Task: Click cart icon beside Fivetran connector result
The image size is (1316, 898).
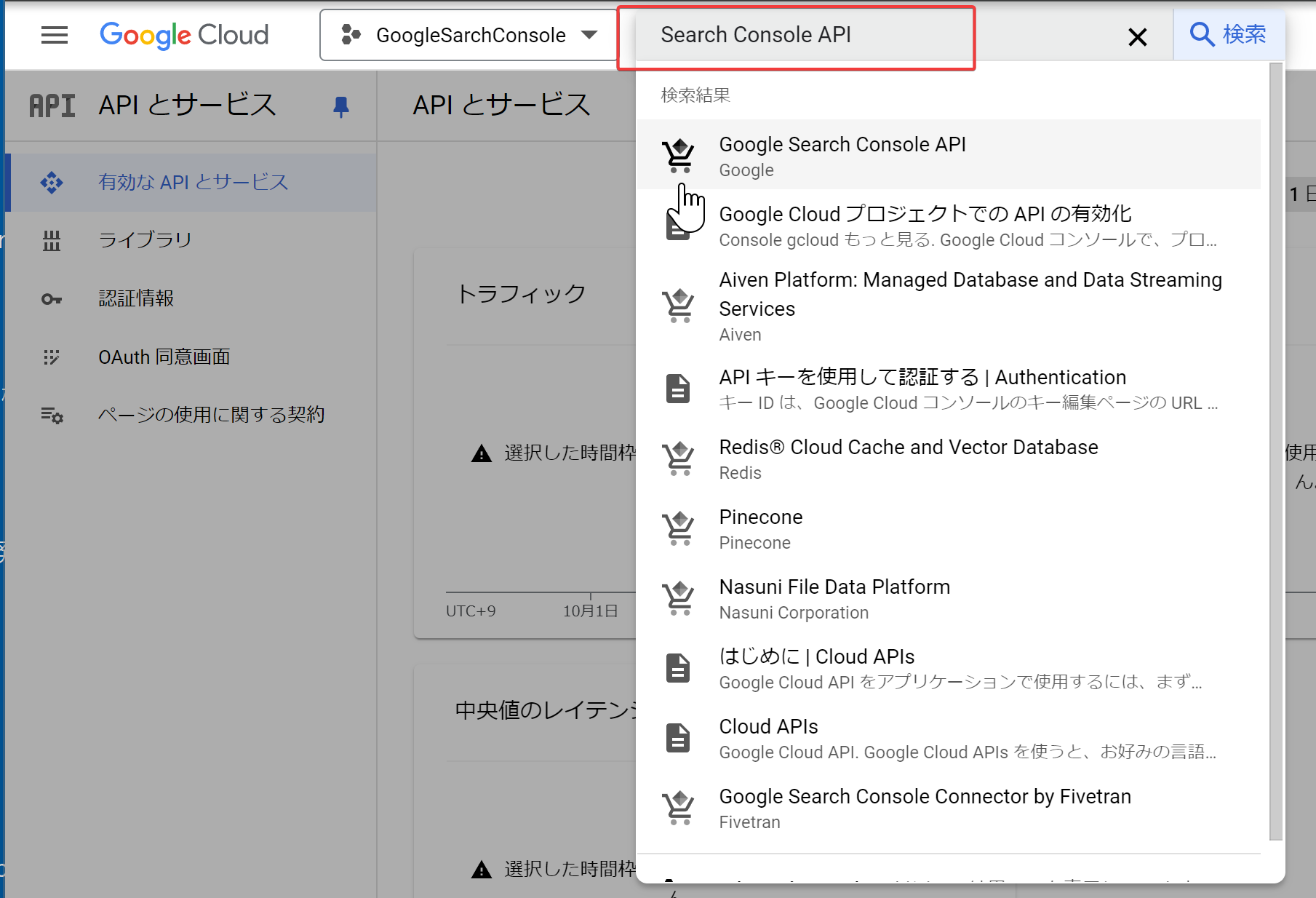Action: click(x=679, y=808)
